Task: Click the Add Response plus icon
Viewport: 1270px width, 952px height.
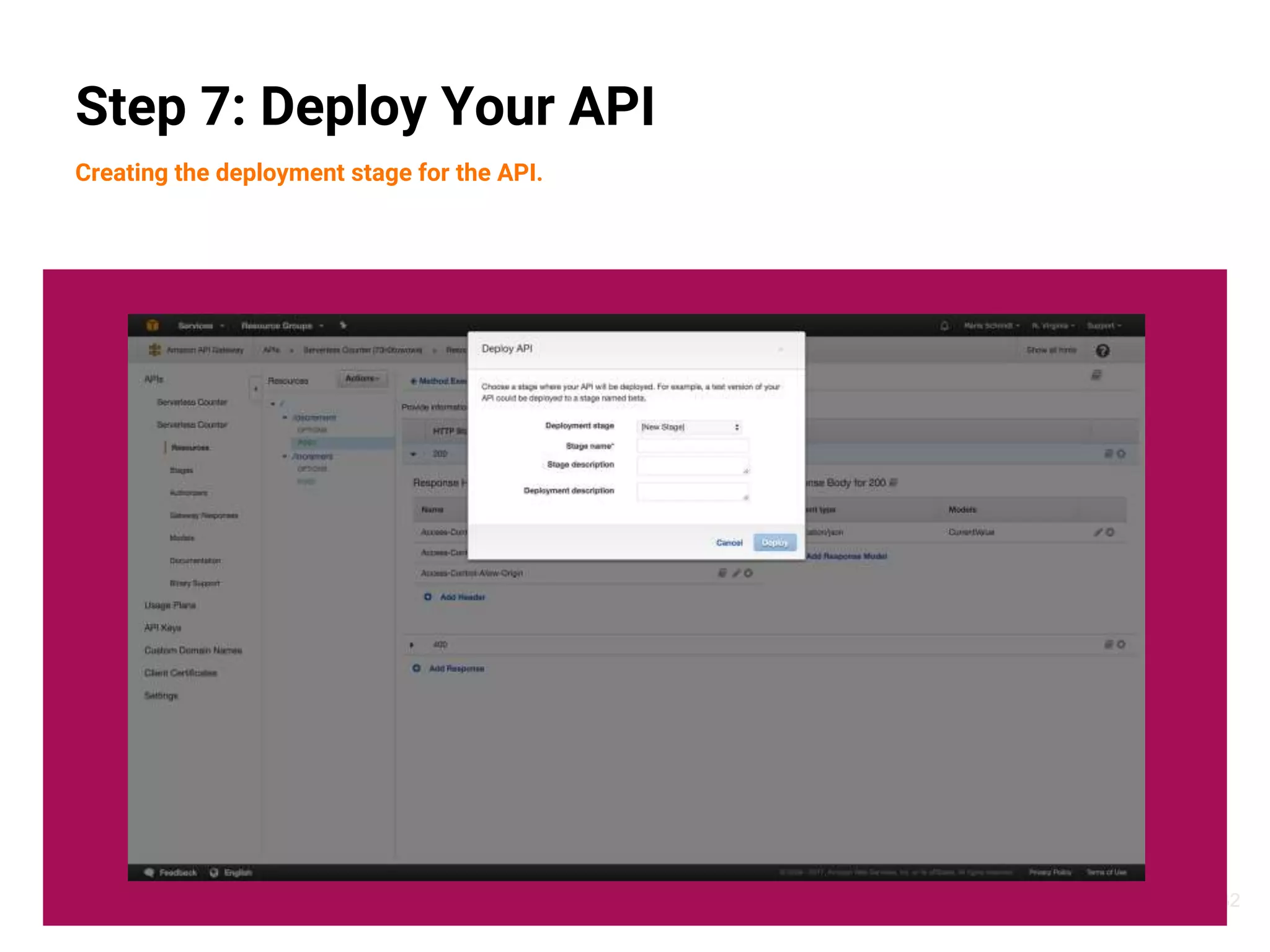Action: (417, 668)
